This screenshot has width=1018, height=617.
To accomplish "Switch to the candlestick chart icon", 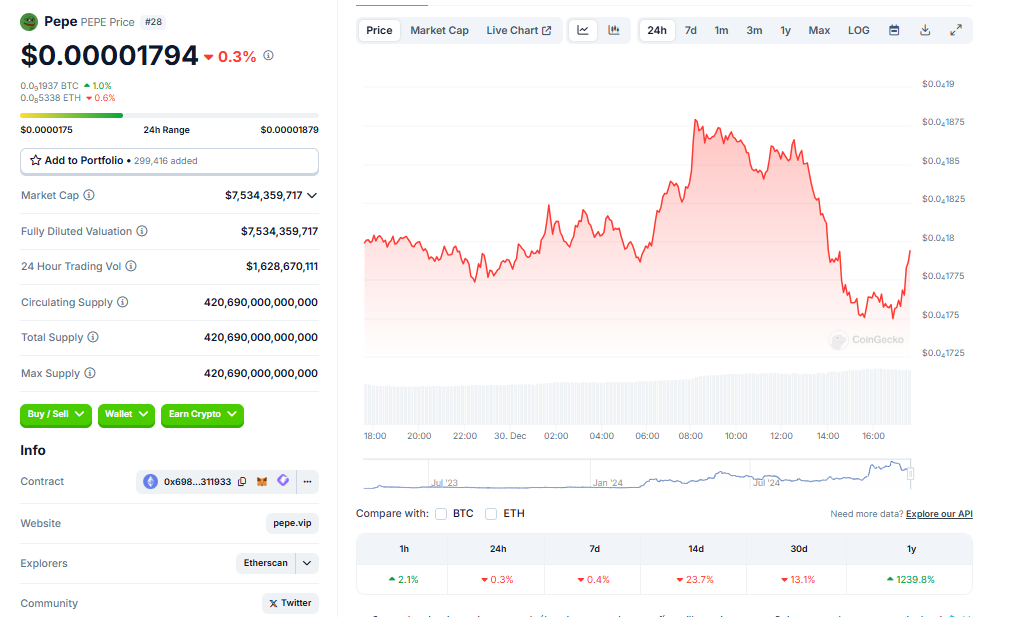I will tap(612, 30).
